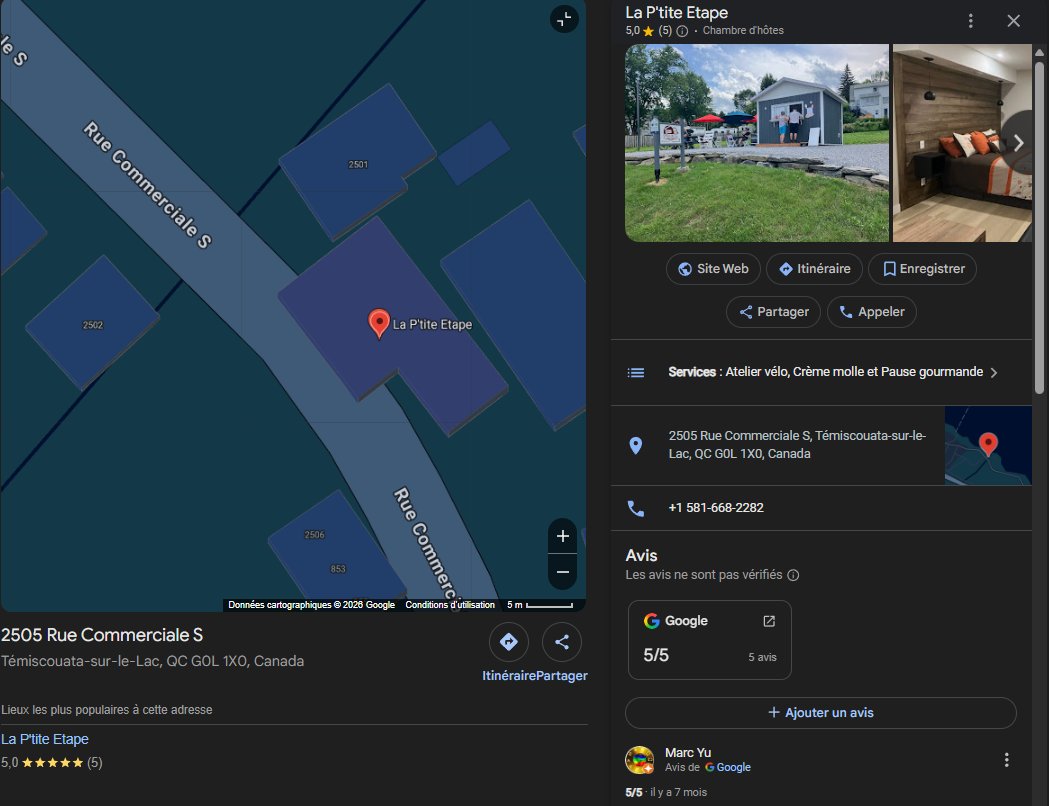Click the Partager pill button
The image size is (1049, 806).
tap(773, 312)
